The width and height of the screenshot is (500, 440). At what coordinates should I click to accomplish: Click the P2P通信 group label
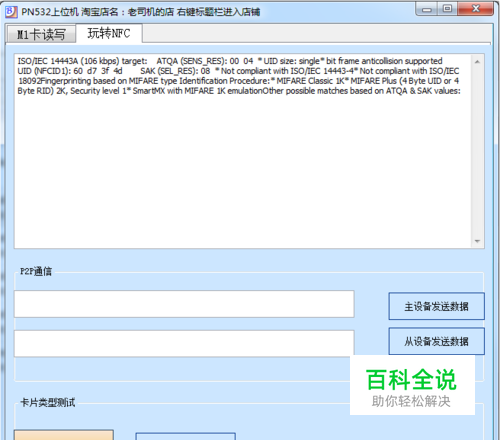click(36, 271)
